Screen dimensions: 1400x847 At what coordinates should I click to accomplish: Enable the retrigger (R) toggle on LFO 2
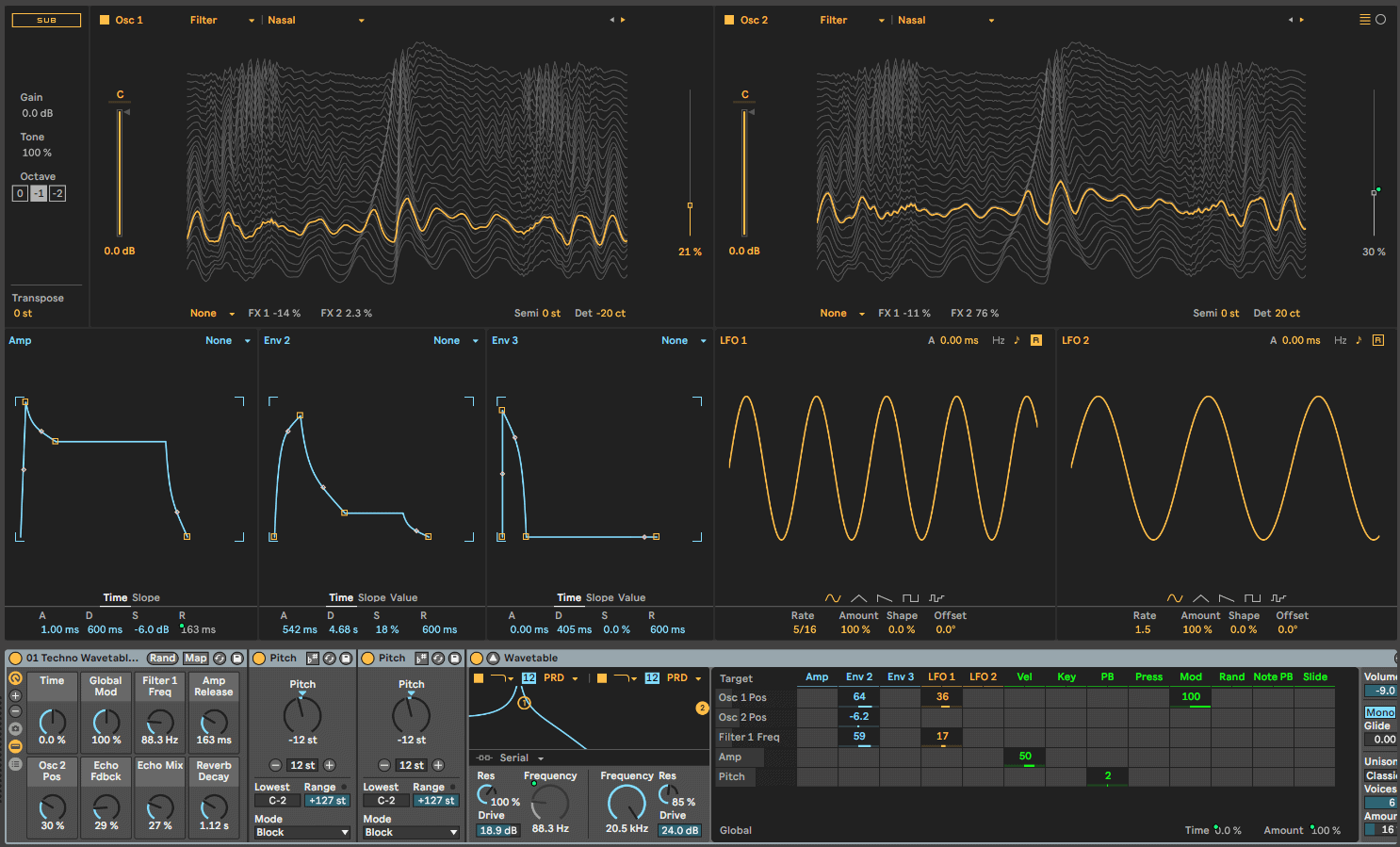pos(1377,340)
